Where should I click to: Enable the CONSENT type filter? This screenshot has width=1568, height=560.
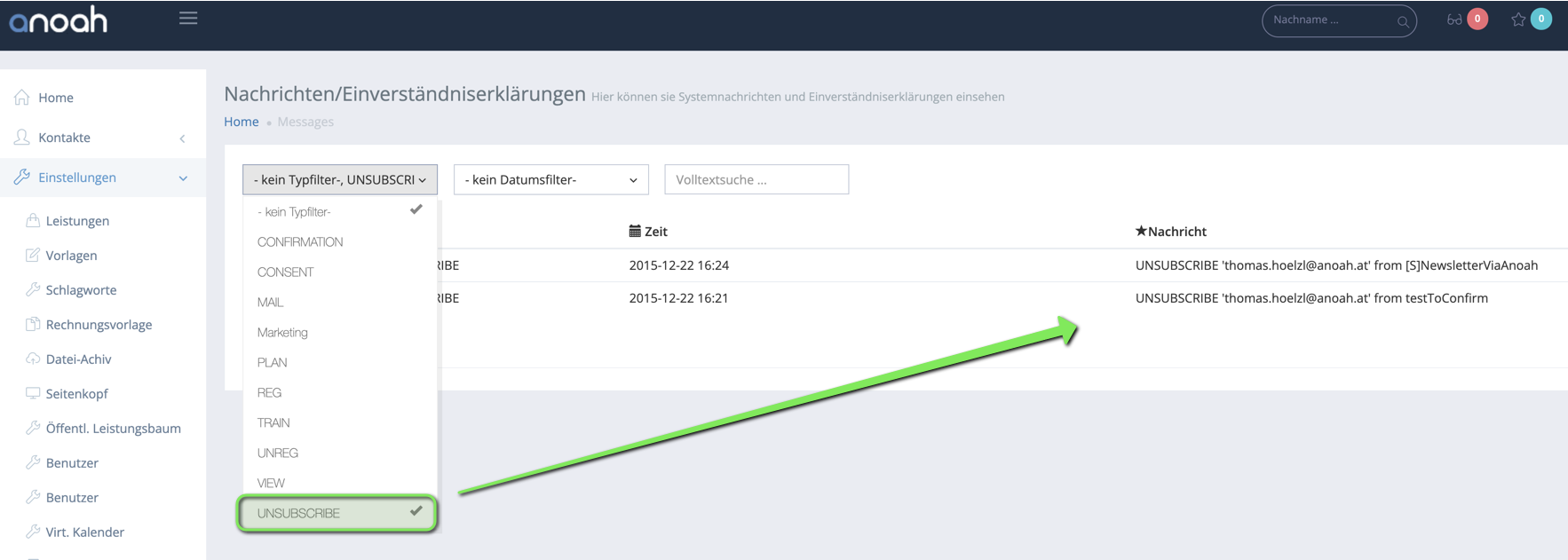click(x=286, y=272)
